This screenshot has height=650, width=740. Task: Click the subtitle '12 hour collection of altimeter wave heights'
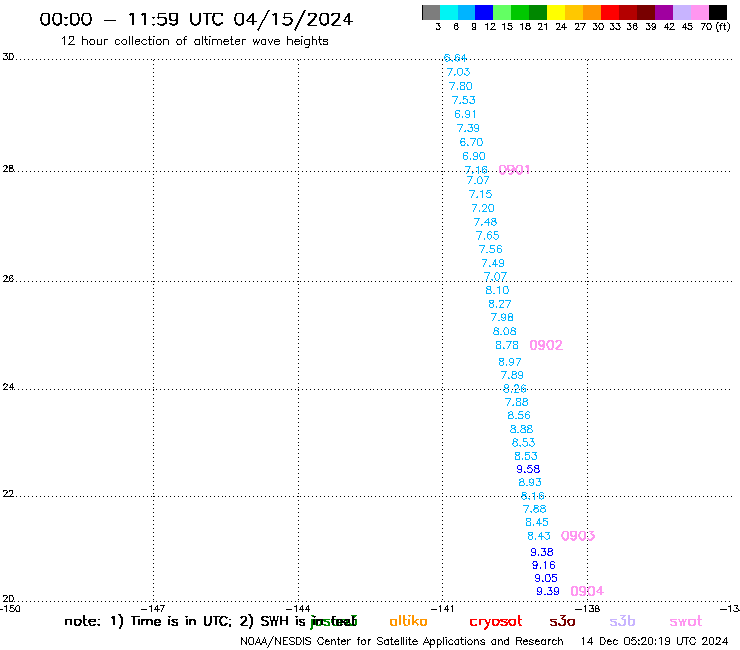[x=194, y=41]
